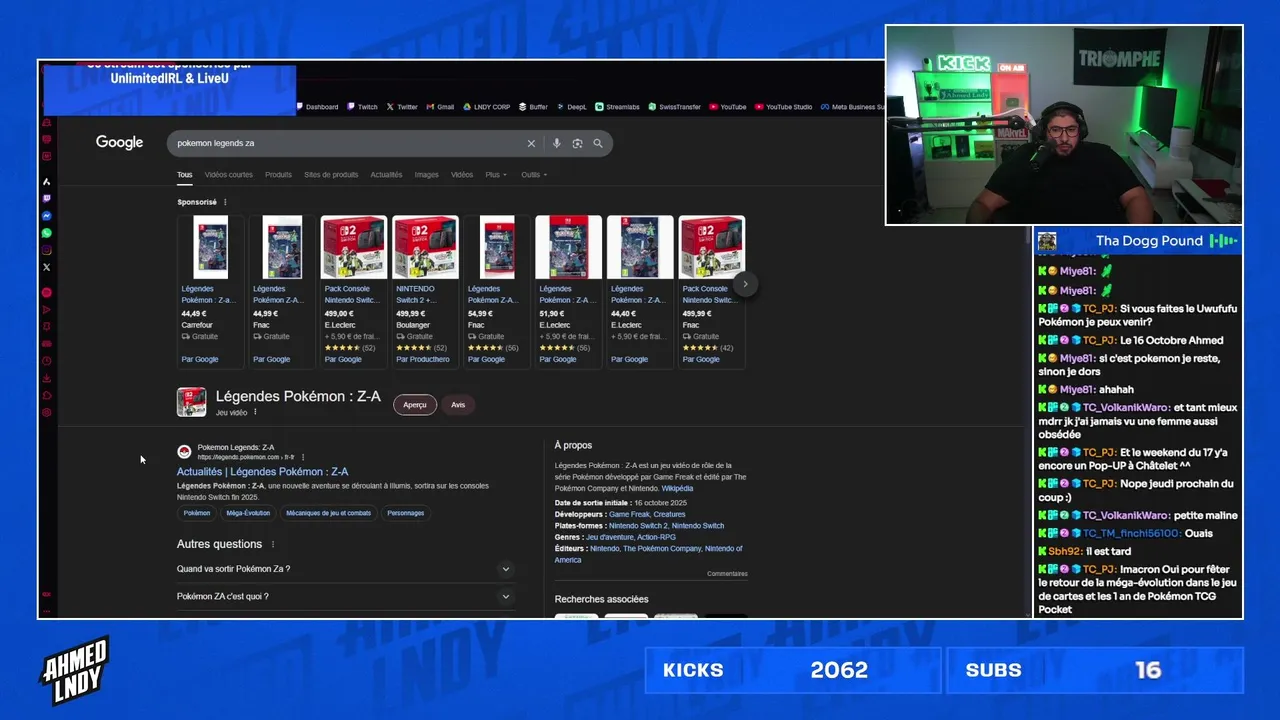Expand "Pokémon ZA c'est quoi ?" question
Image resolution: width=1280 pixels, height=720 pixels.
(346, 597)
